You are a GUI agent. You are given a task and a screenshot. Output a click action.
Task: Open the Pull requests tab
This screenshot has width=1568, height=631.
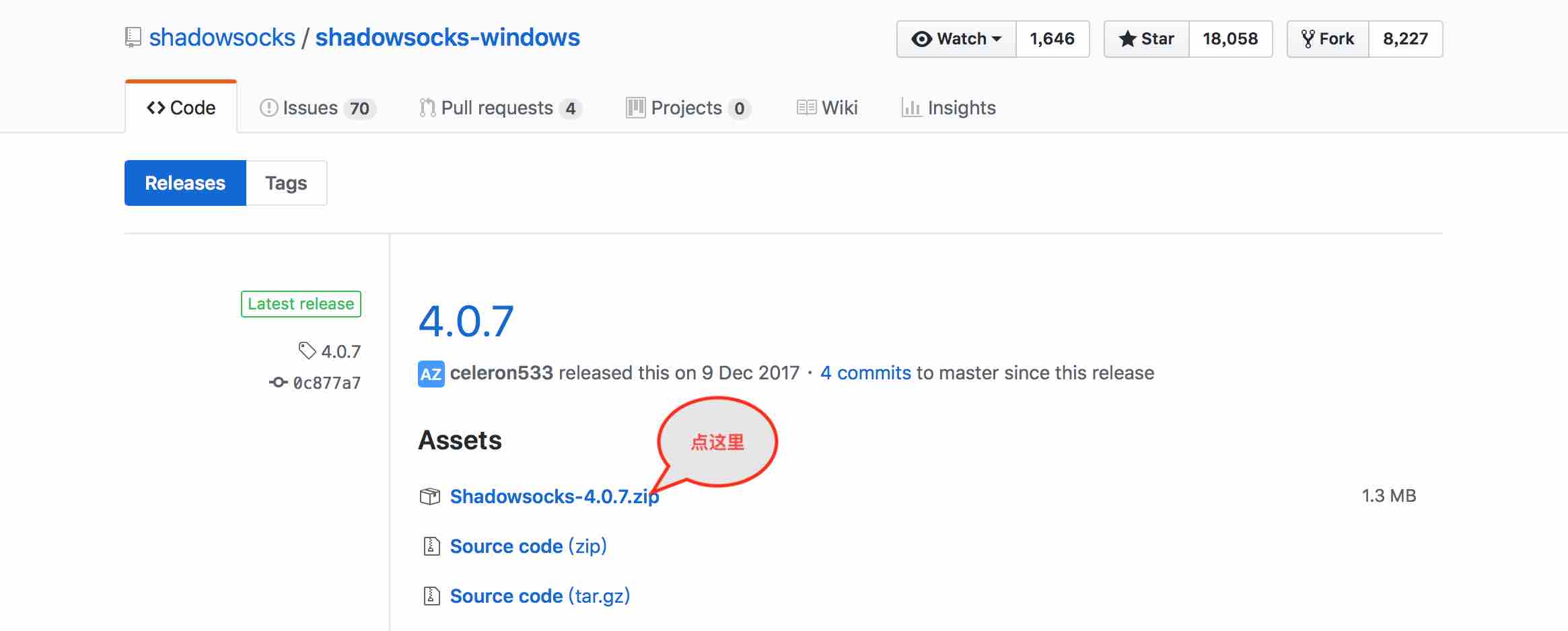(500, 108)
